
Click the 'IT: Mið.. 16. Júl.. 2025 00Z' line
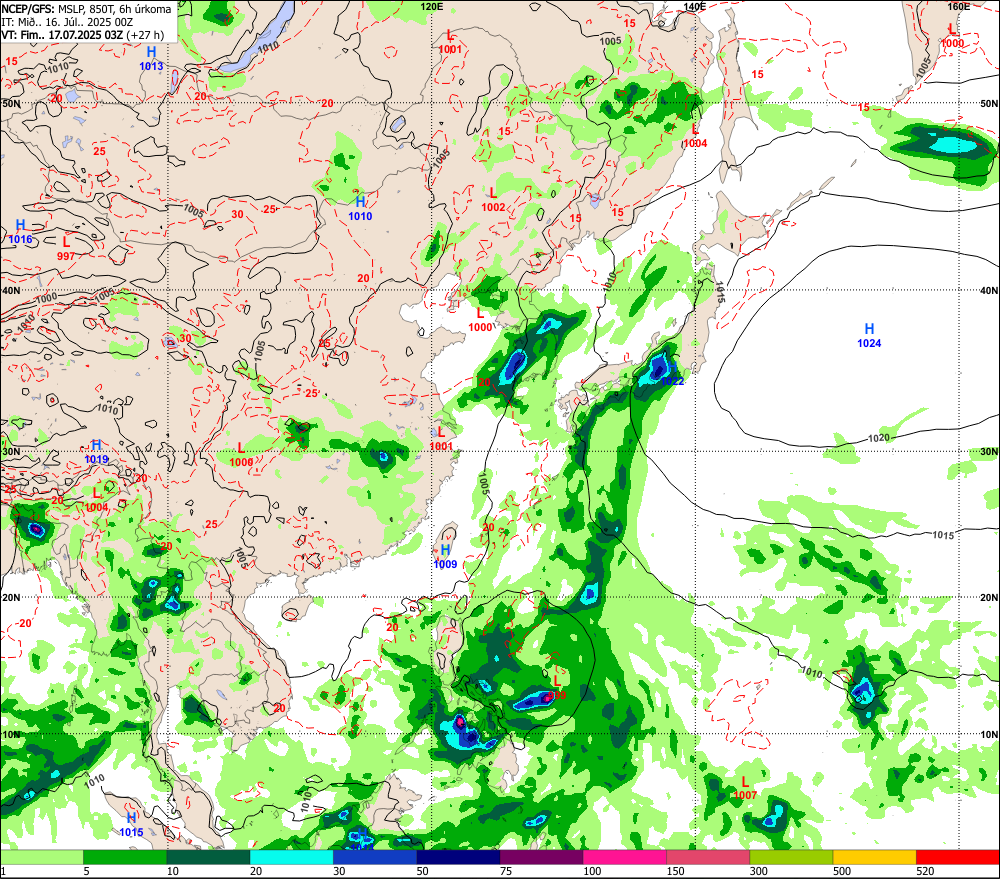click(x=67, y=22)
